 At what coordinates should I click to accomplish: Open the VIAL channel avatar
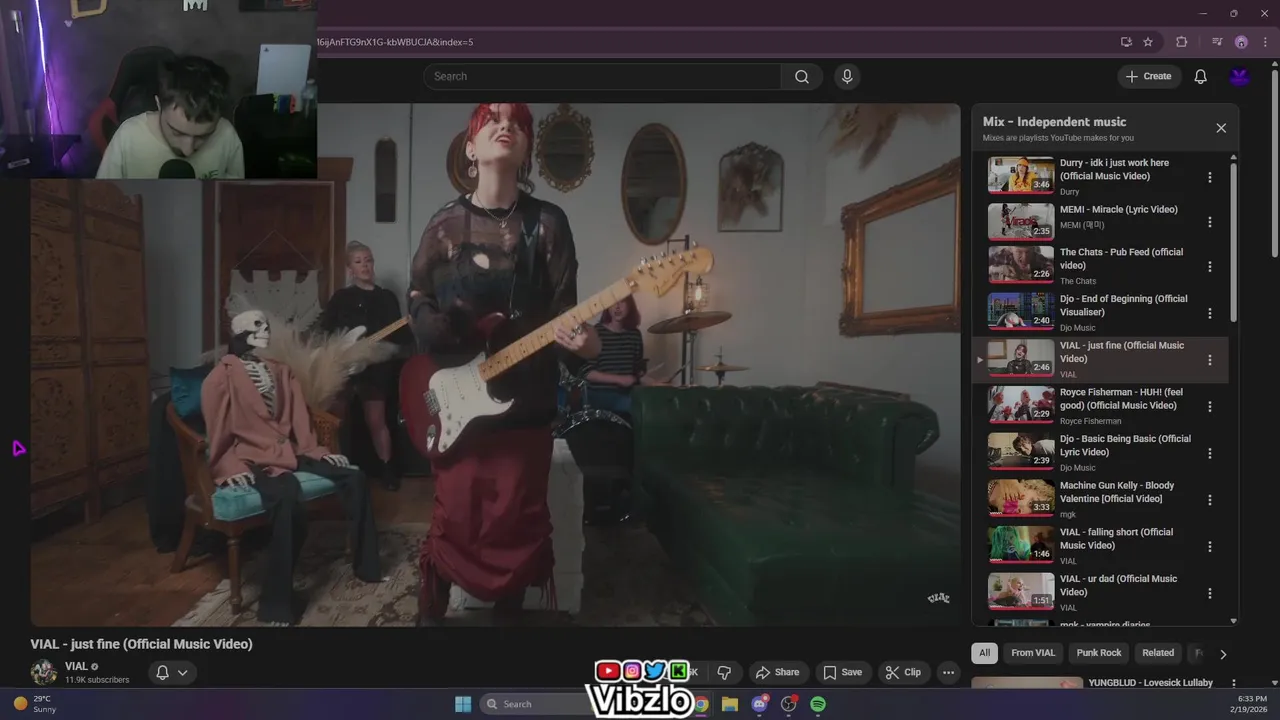pyautogui.click(x=44, y=672)
